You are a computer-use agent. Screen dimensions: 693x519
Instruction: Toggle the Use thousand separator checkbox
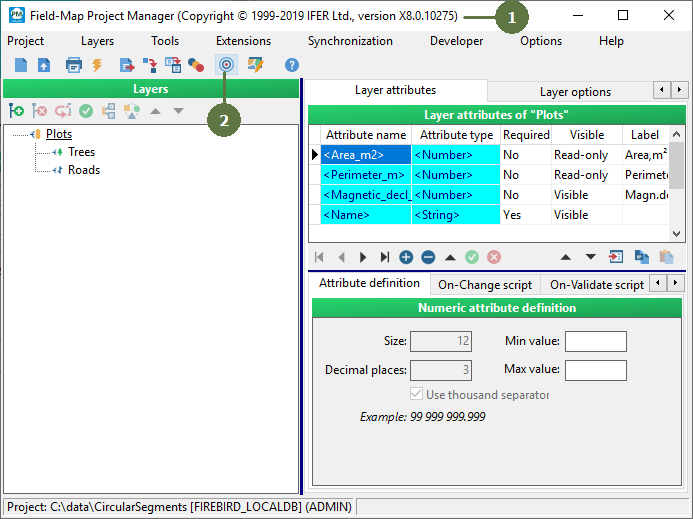(x=416, y=394)
